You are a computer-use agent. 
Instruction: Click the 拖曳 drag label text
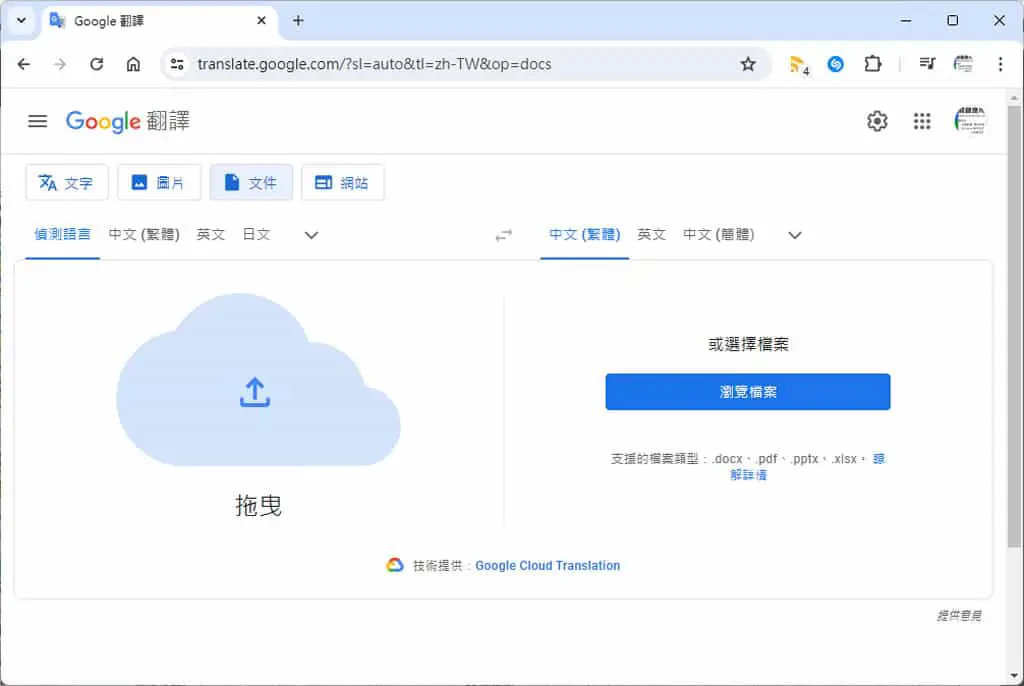[259, 505]
